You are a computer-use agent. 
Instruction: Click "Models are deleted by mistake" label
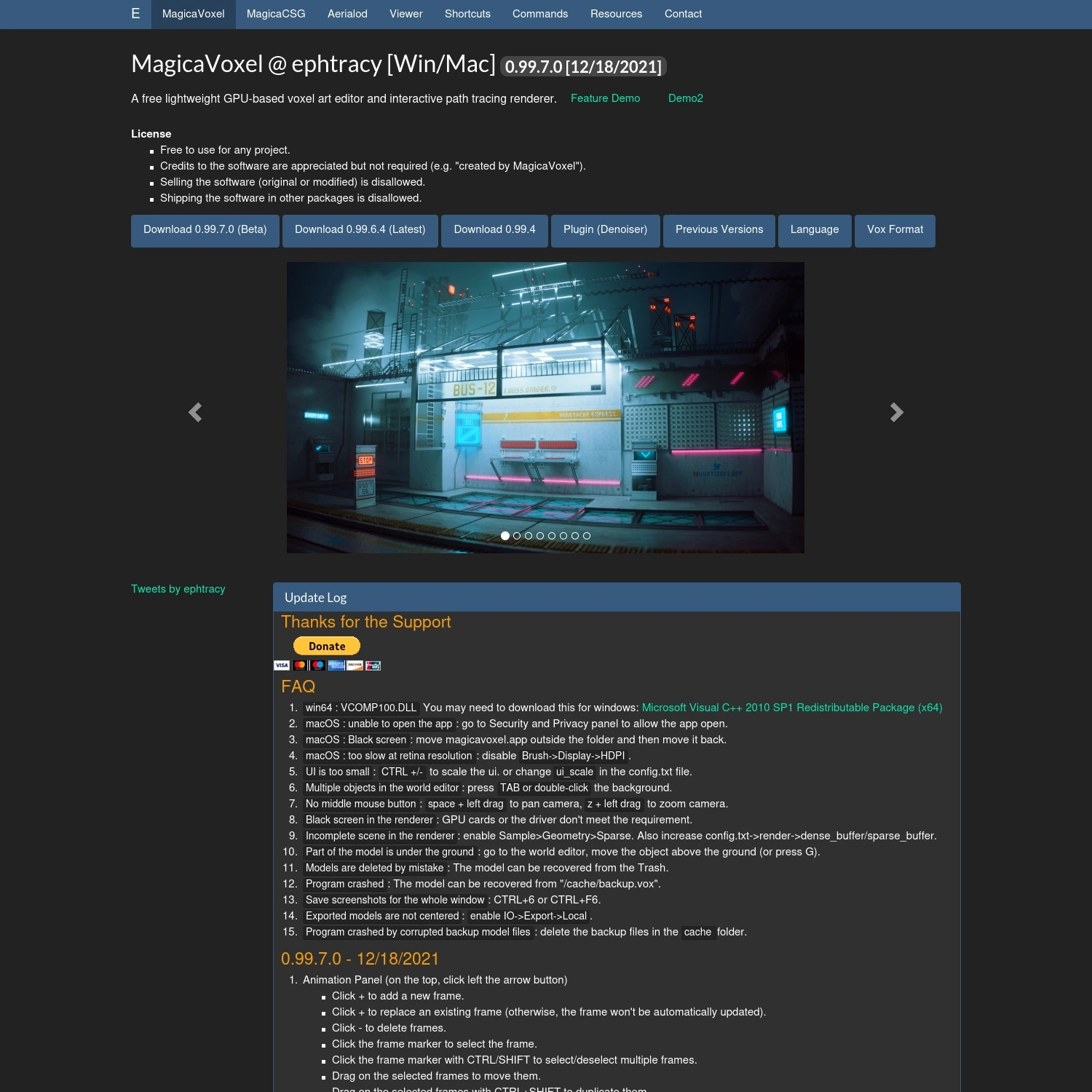(375, 868)
